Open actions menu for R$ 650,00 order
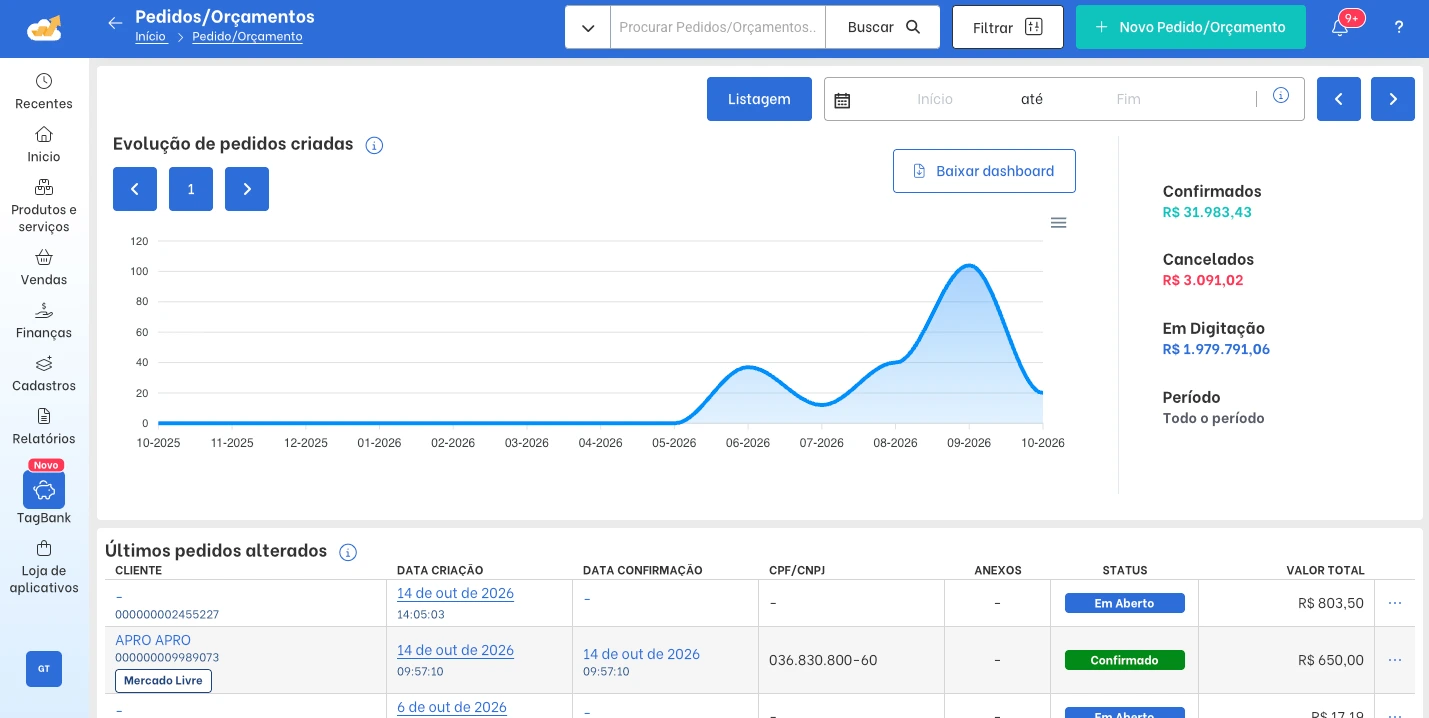1429x718 pixels. pyautogui.click(x=1395, y=660)
